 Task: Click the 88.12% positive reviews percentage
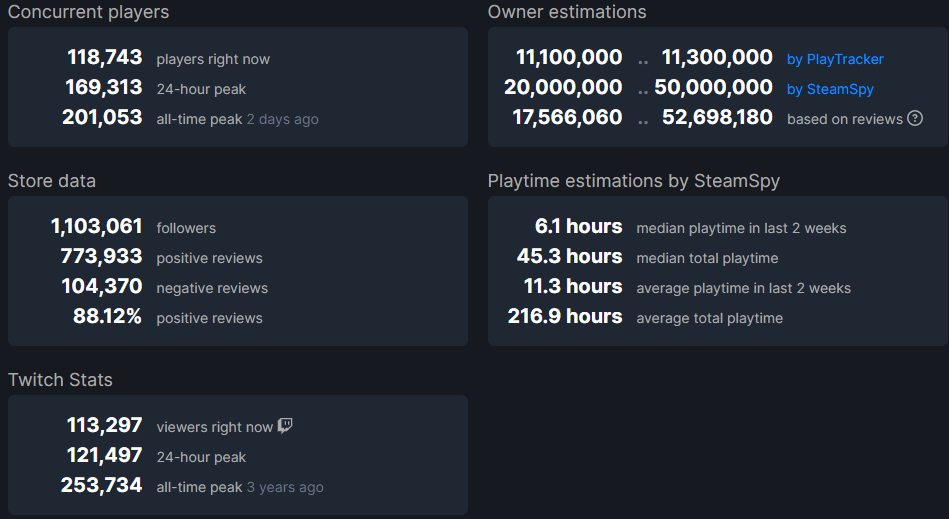coord(107,316)
